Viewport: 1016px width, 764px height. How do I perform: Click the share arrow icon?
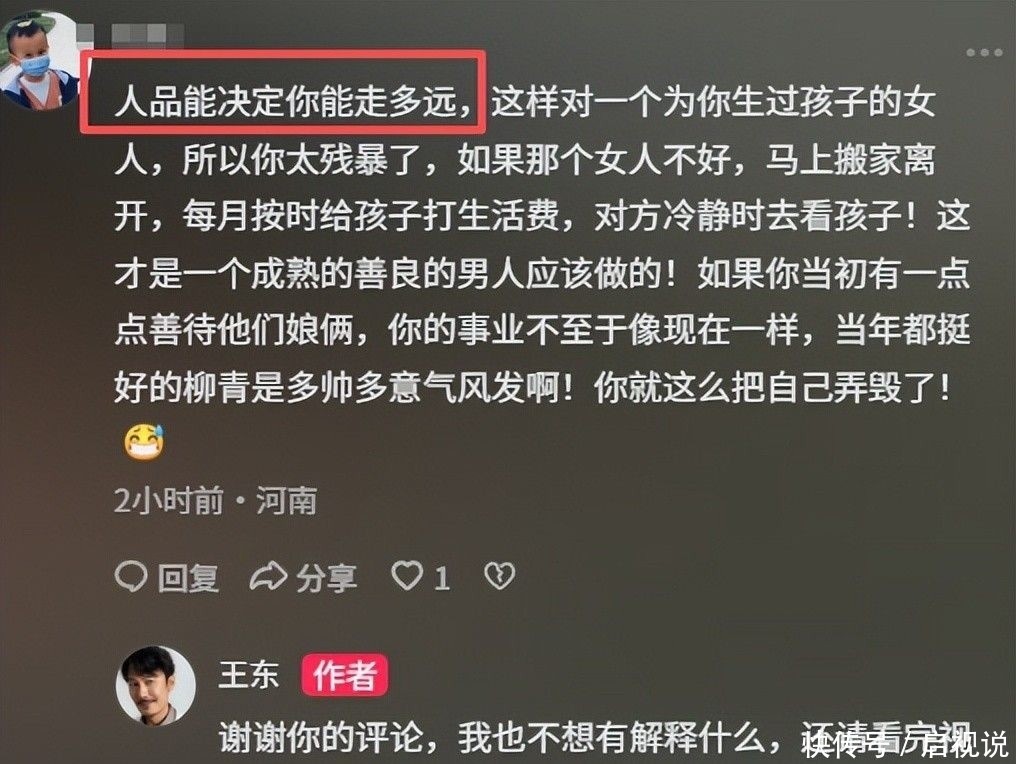pyautogui.click(x=268, y=576)
